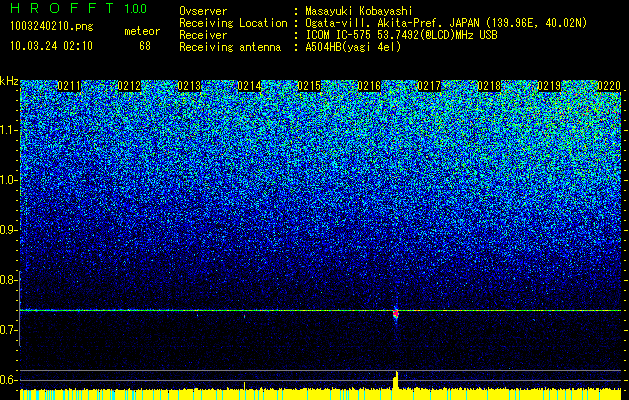629x400 pixels.
Task: Click the 0220 time marker
Action: point(609,86)
